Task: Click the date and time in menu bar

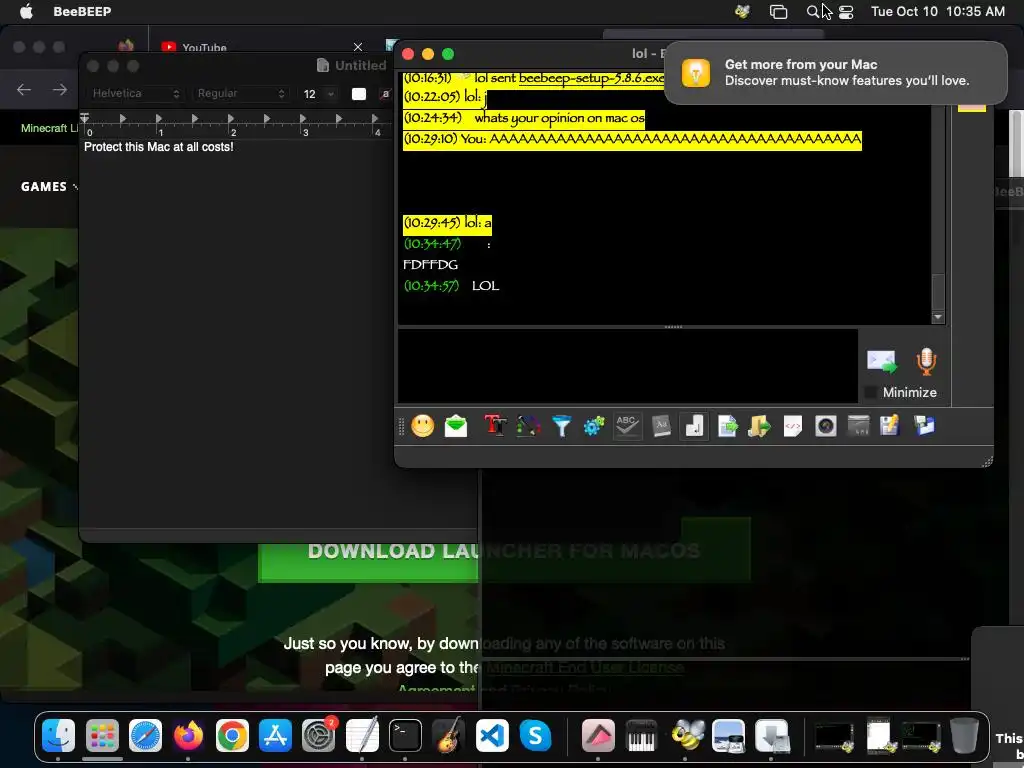Action: pos(938,11)
